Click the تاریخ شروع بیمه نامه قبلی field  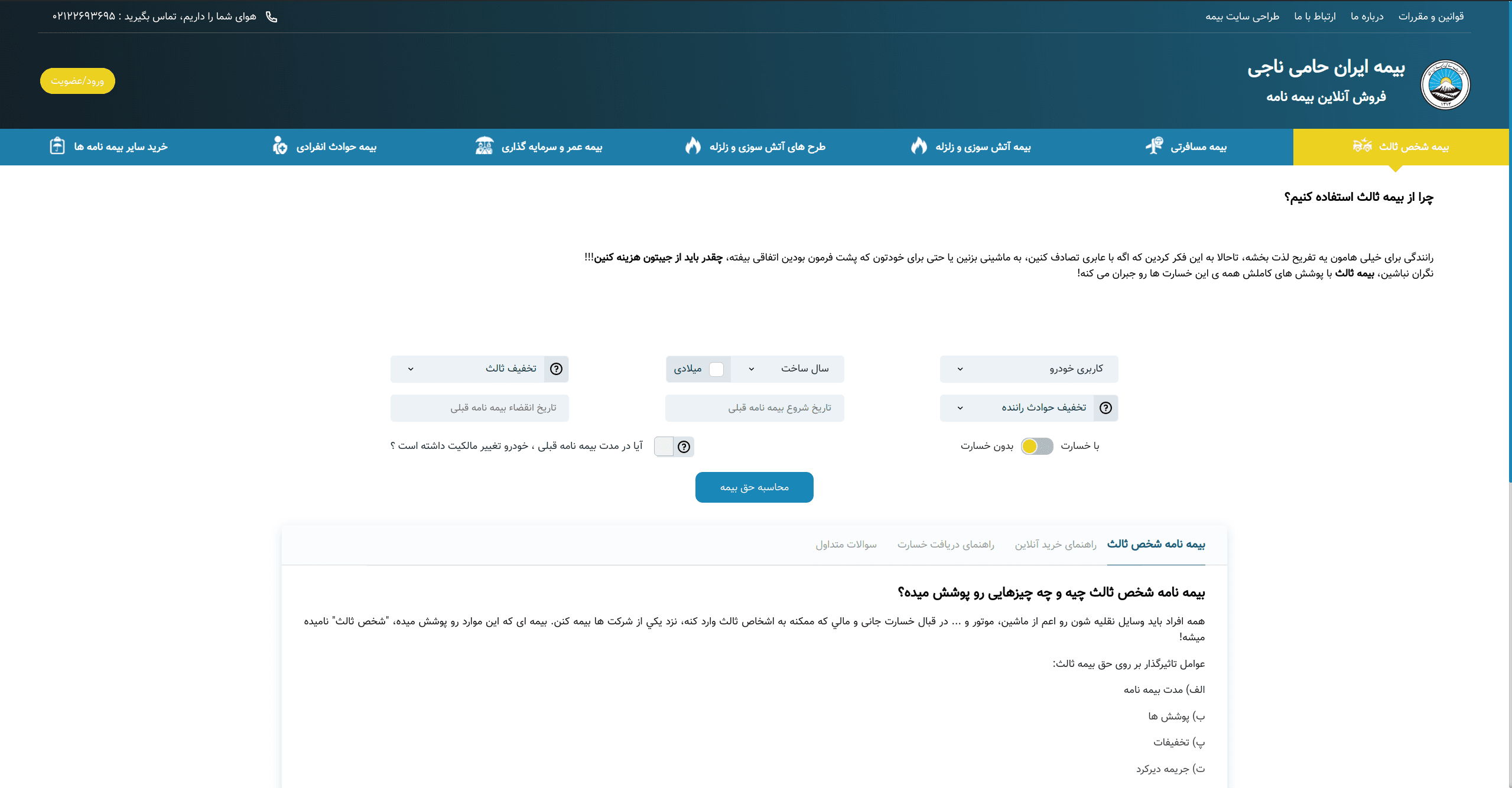tap(754, 408)
